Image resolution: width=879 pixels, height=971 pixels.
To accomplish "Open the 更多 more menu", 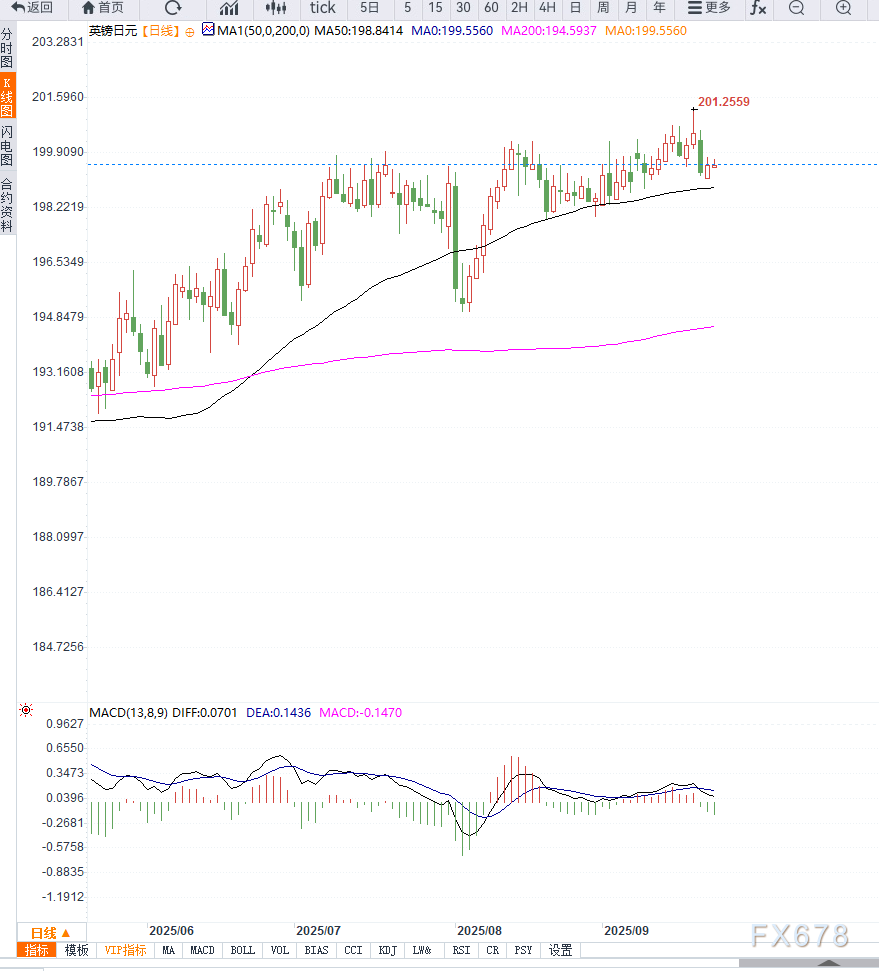I will pos(708,8).
